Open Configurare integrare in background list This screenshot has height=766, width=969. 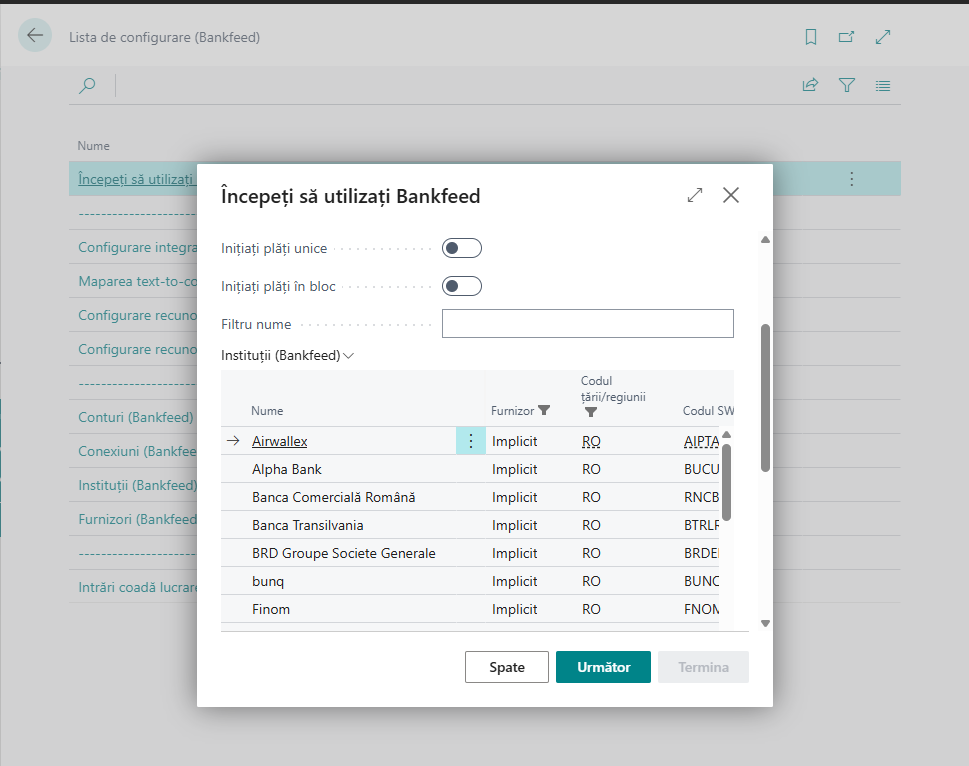pyautogui.click(x=138, y=247)
